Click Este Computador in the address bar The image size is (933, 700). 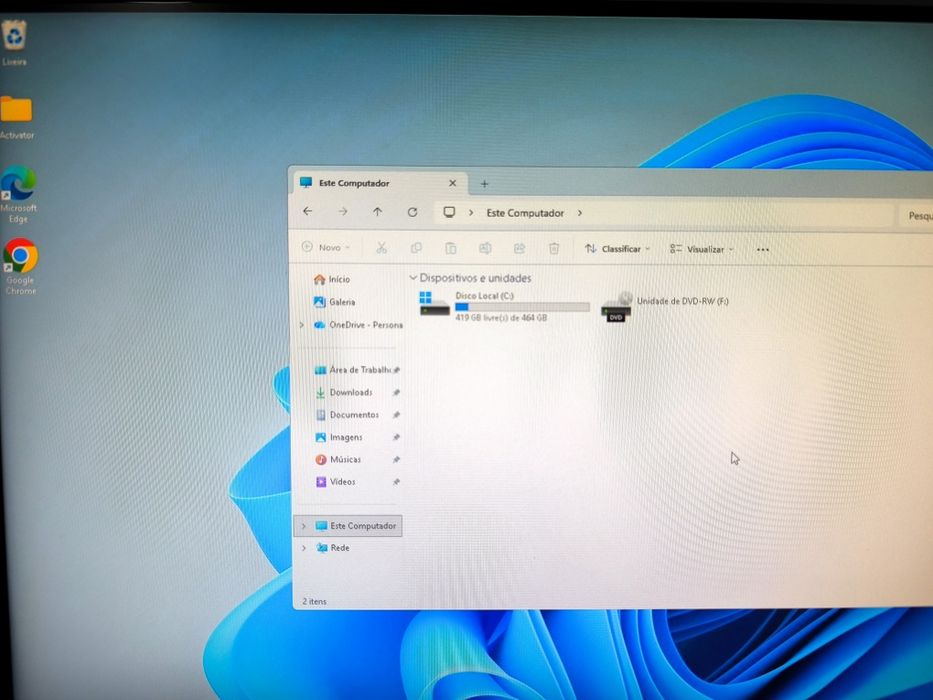point(525,213)
